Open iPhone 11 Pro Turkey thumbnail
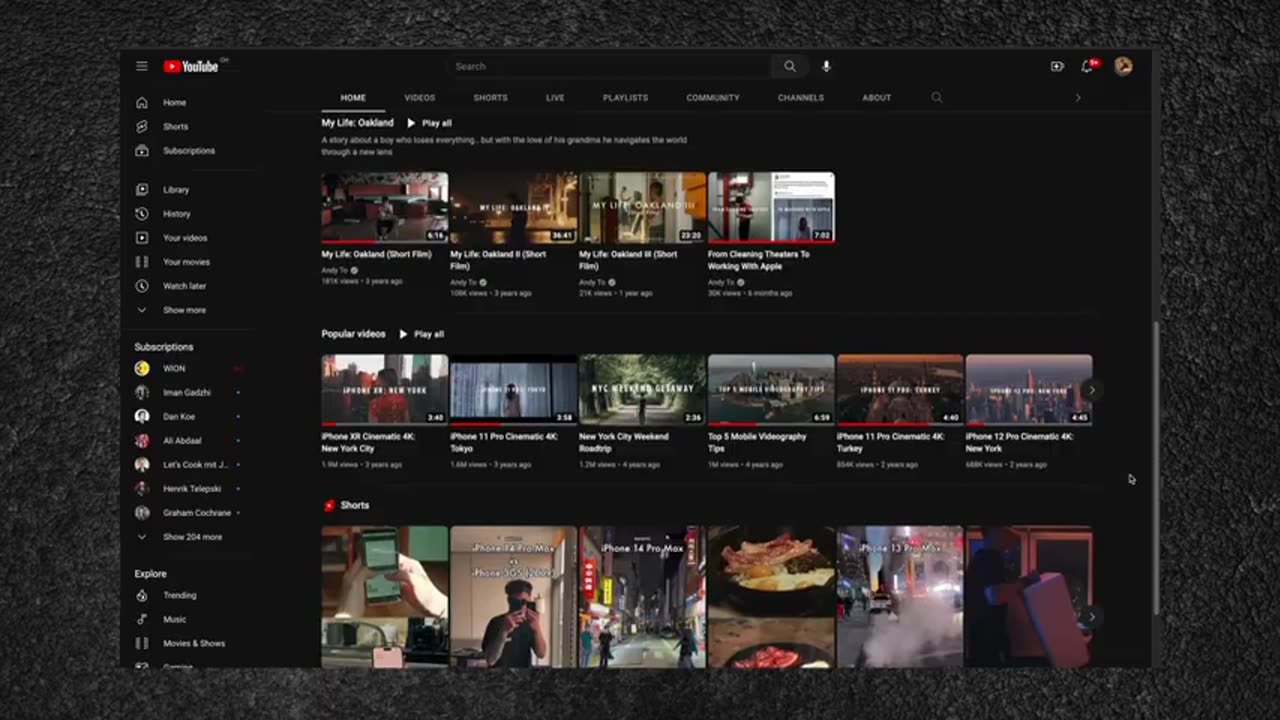The width and height of the screenshot is (1280, 720). pos(900,389)
